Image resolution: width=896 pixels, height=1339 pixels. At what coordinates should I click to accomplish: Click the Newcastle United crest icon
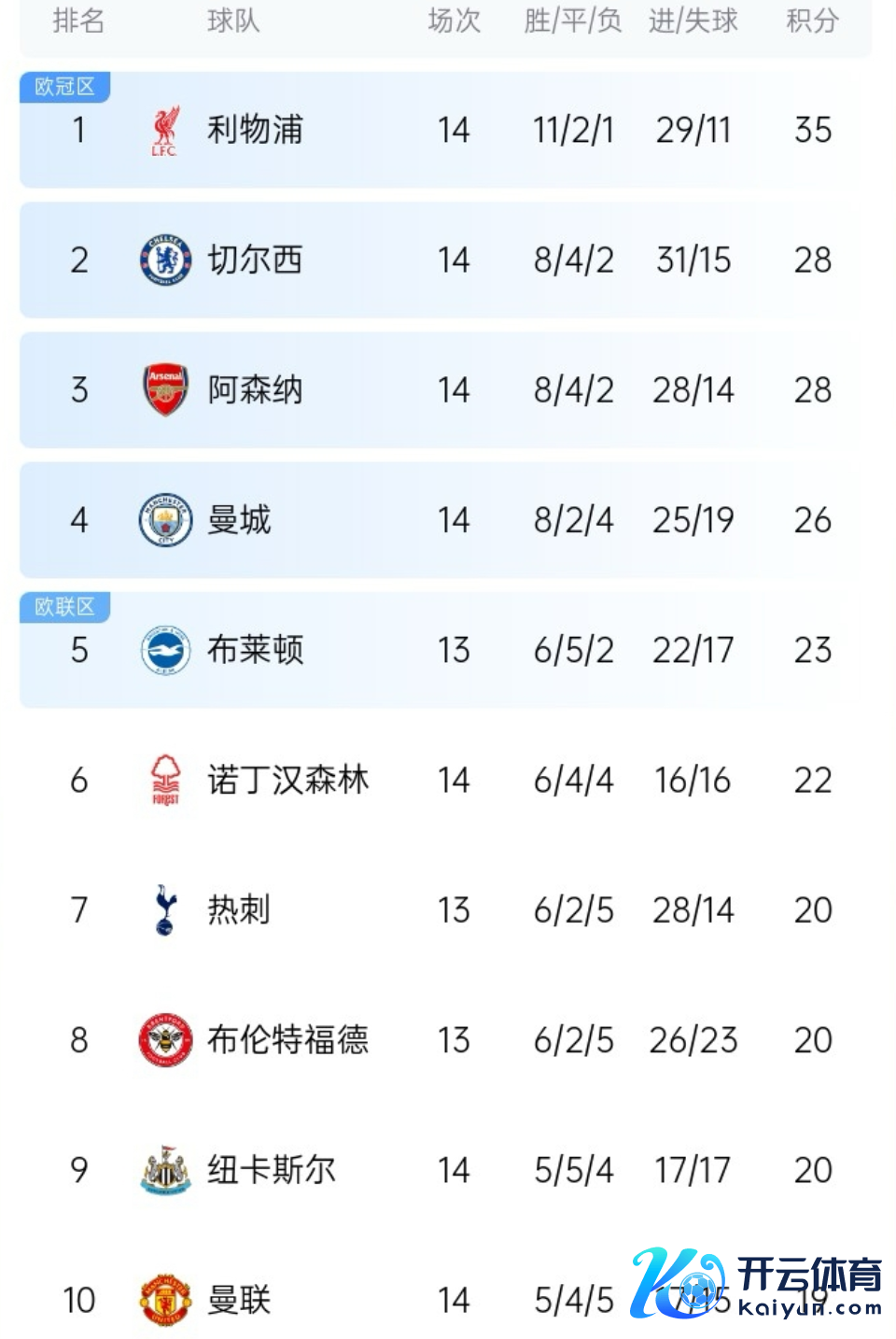pos(165,1170)
